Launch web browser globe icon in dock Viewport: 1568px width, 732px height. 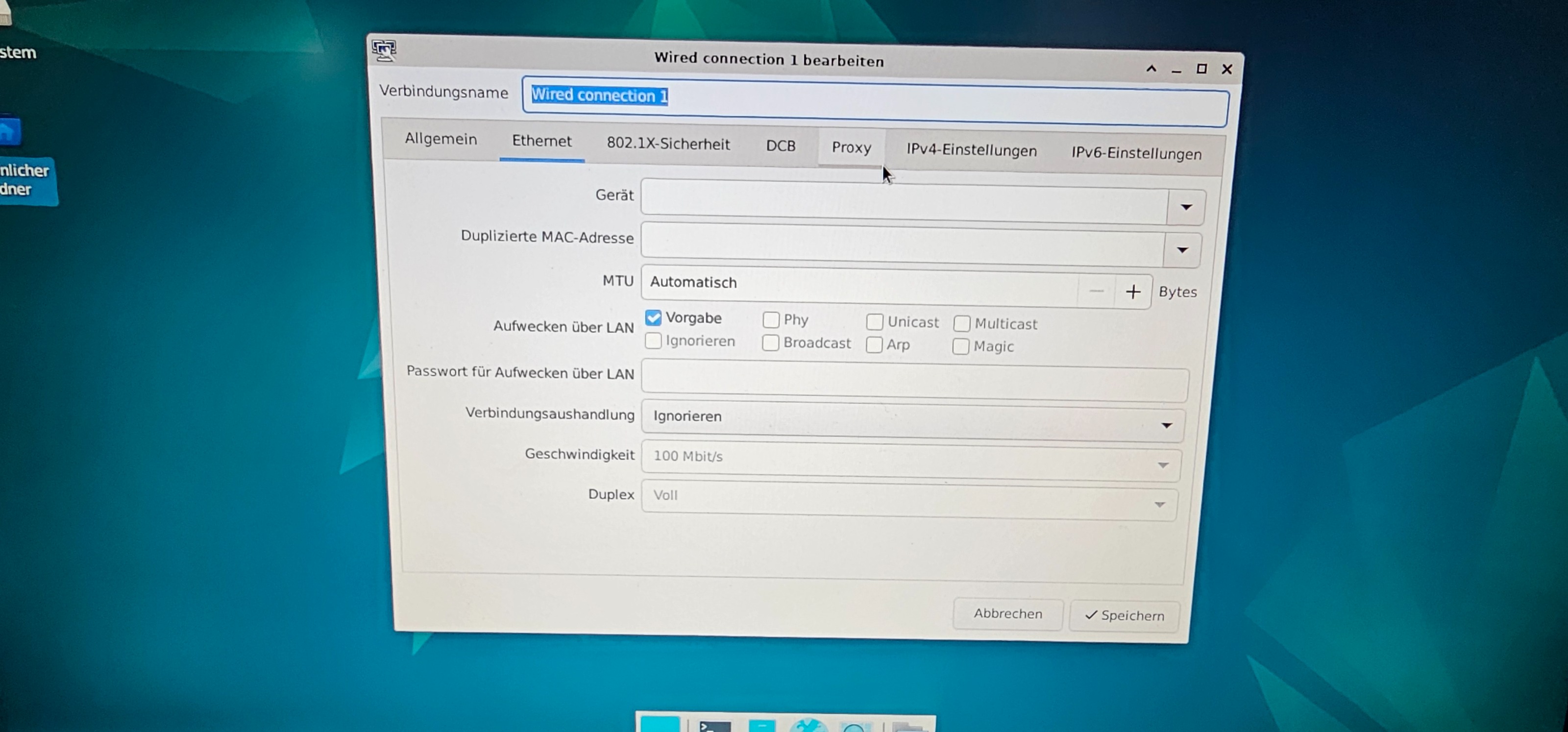pyautogui.click(x=808, y=726)
